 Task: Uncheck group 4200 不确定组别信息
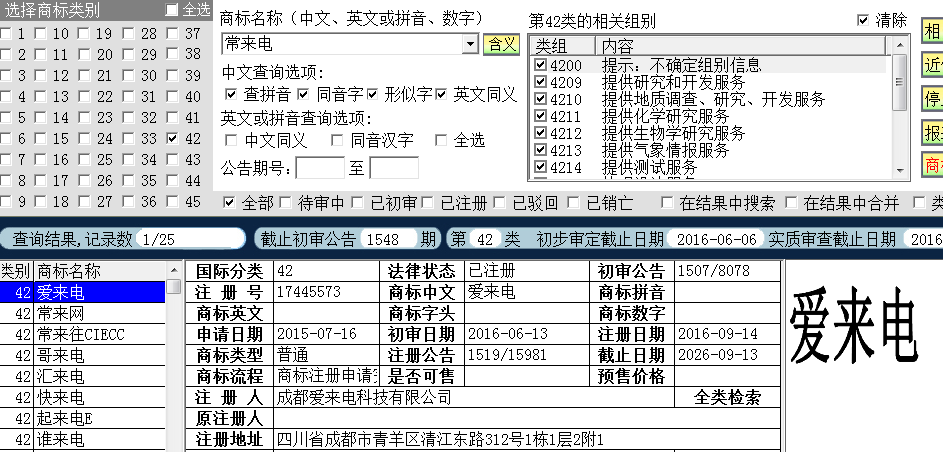541,64
